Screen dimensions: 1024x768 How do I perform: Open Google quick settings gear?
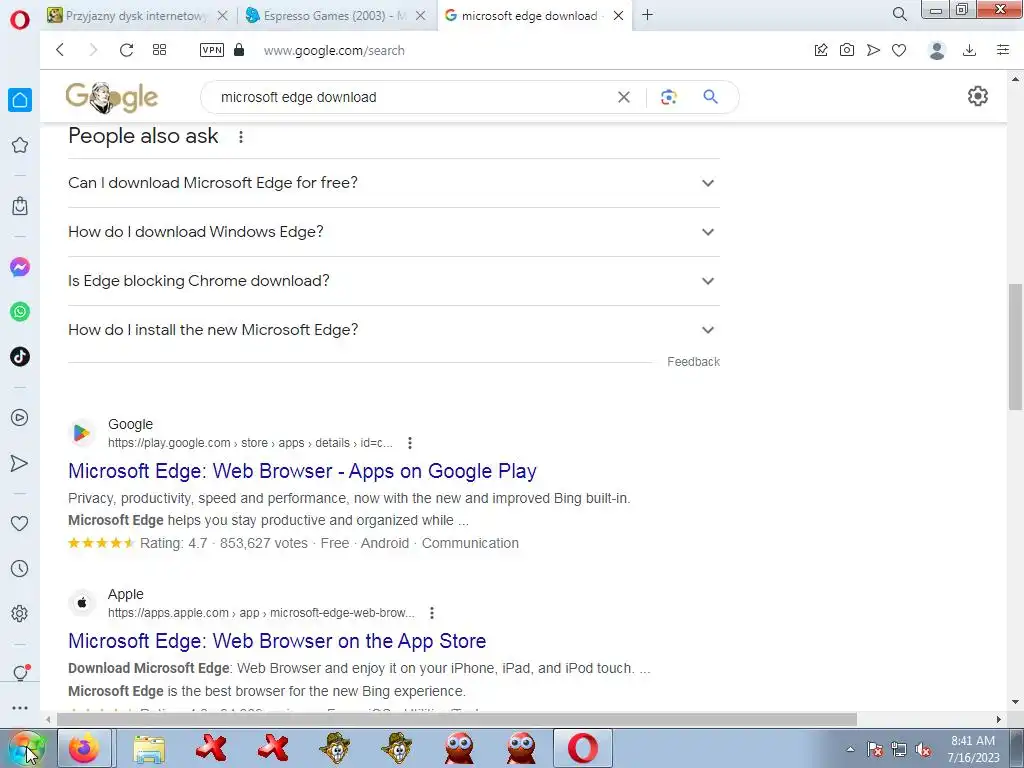(978, 97)
